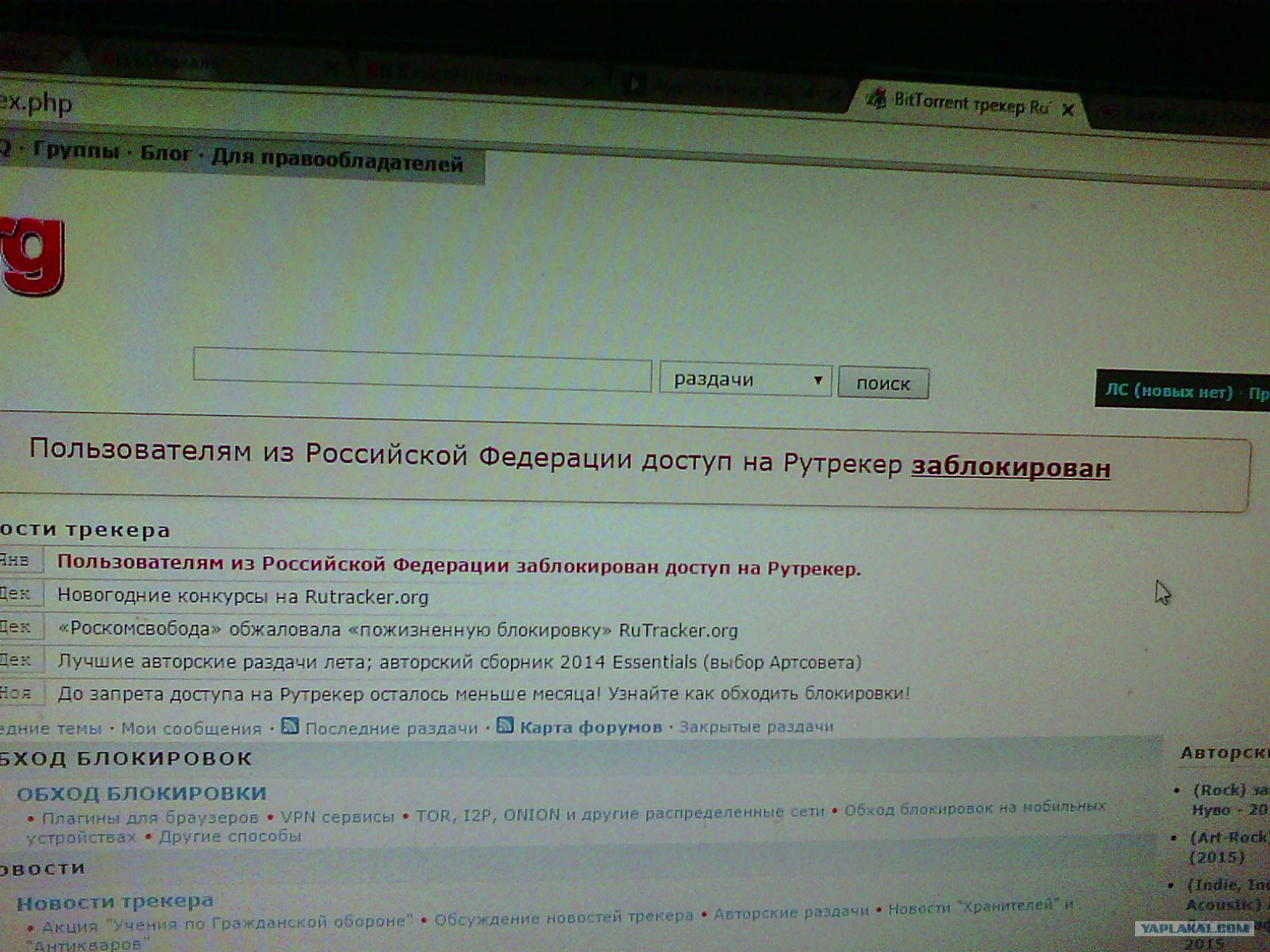This screenshot has width=1270, height=952.
Task: Follow the underlined заблокирован banner link
Action: [1010, 467]
